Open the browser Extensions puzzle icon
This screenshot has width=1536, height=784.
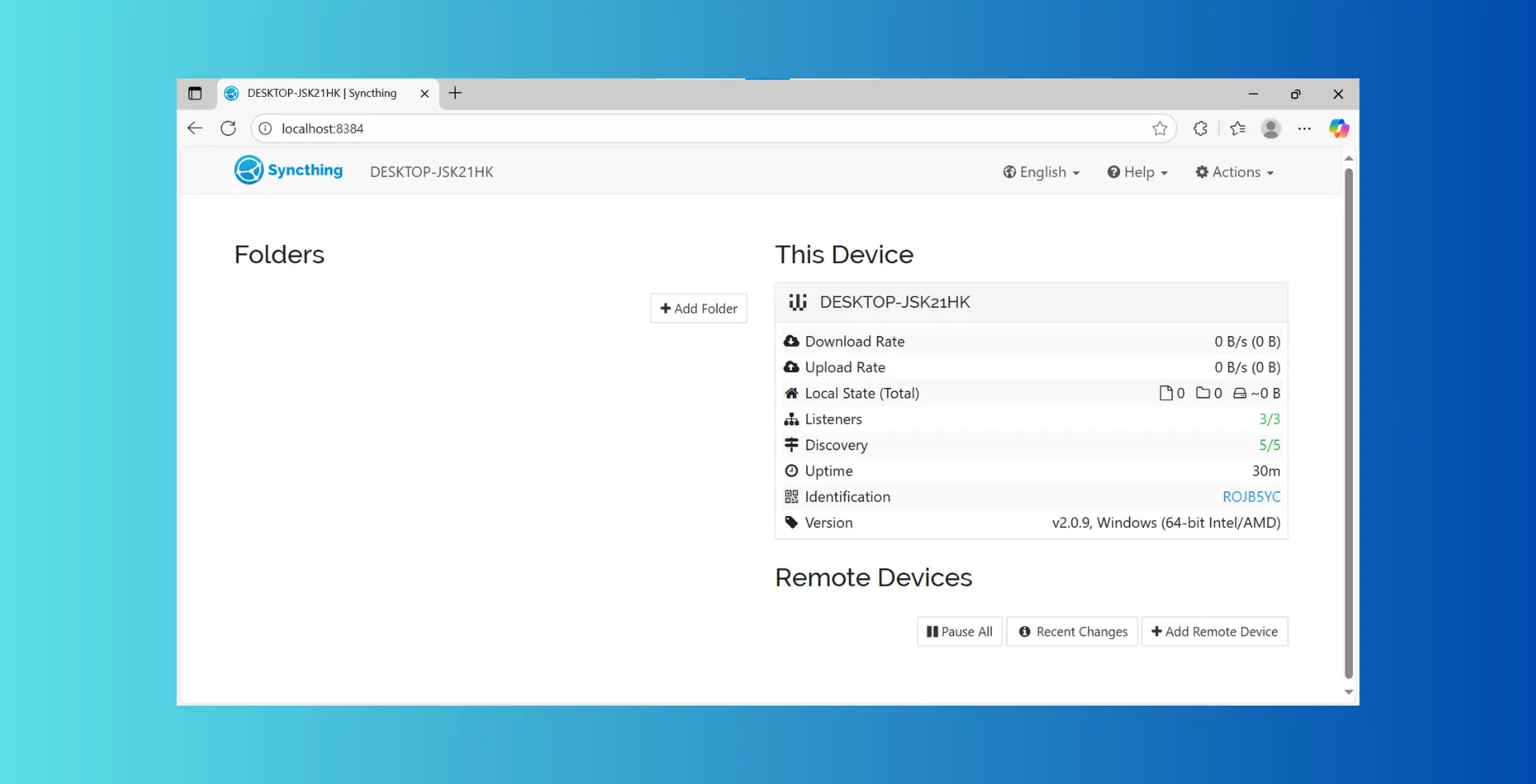click(1200, 129)
